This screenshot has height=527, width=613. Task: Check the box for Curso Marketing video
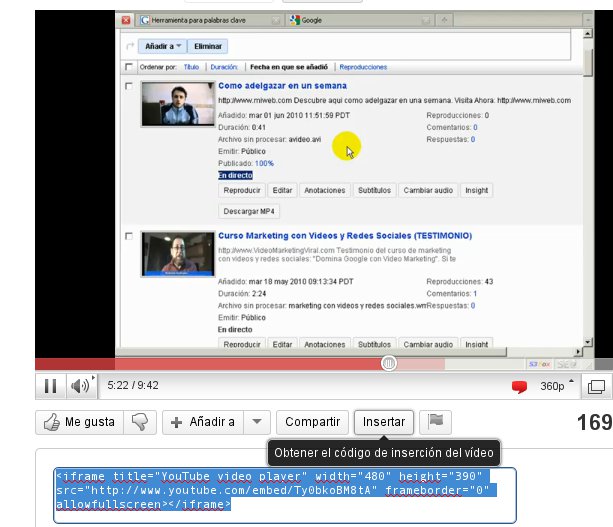point(127,237)
